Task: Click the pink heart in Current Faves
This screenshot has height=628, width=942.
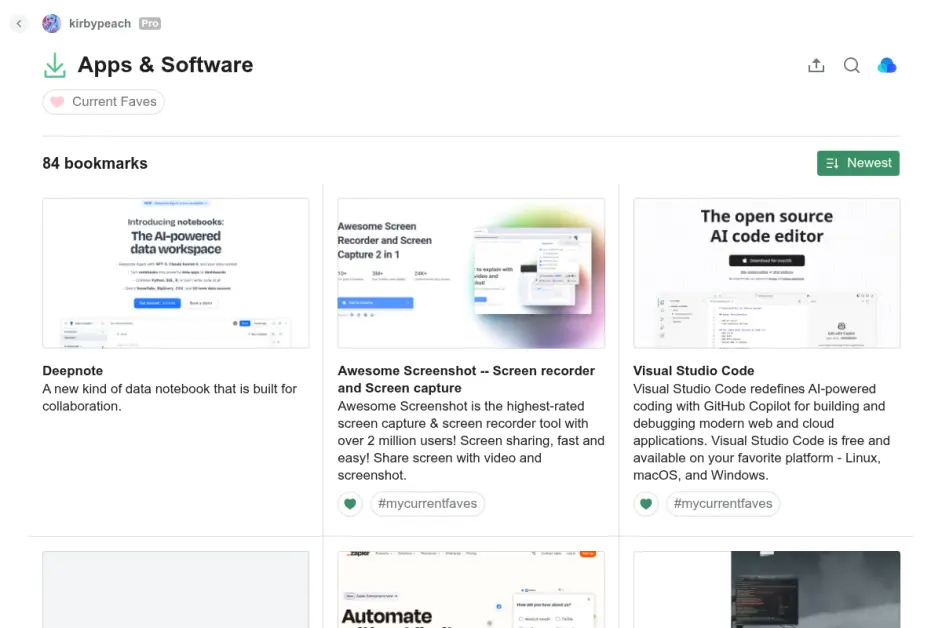Action: pyautogui.click(x=57, y=102)
